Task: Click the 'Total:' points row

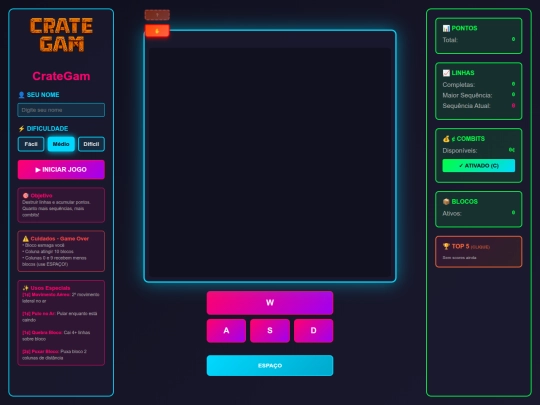Action: click(479, 40)
